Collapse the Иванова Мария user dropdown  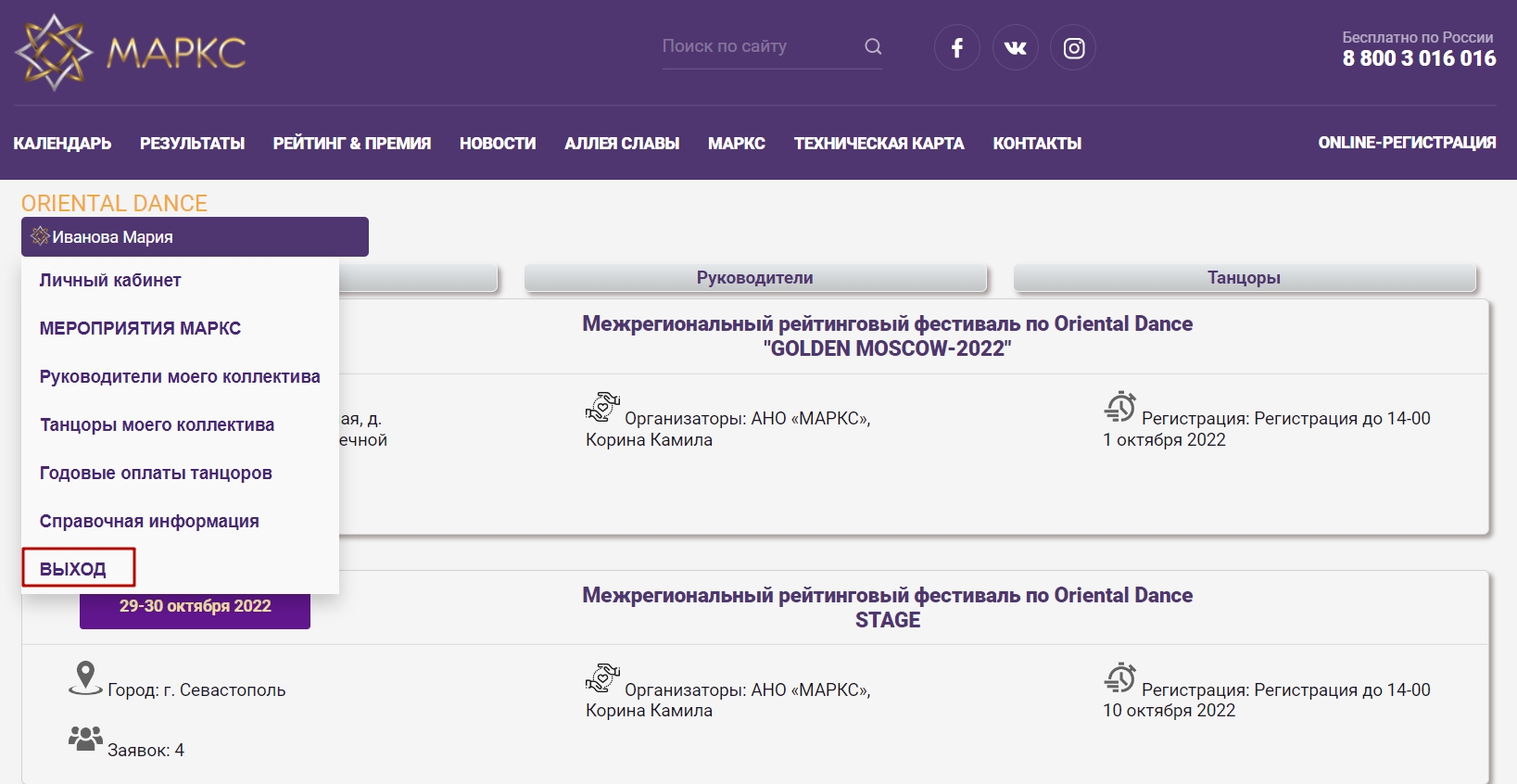[x=195, y=237]
